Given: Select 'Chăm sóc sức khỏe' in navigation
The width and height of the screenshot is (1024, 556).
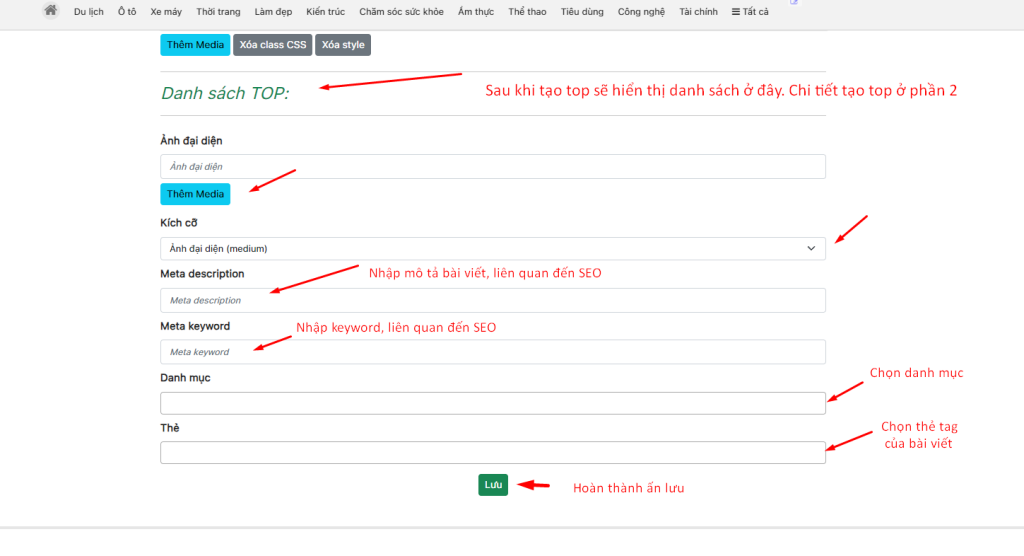Looking at the screenshot, I should [401, 12].
